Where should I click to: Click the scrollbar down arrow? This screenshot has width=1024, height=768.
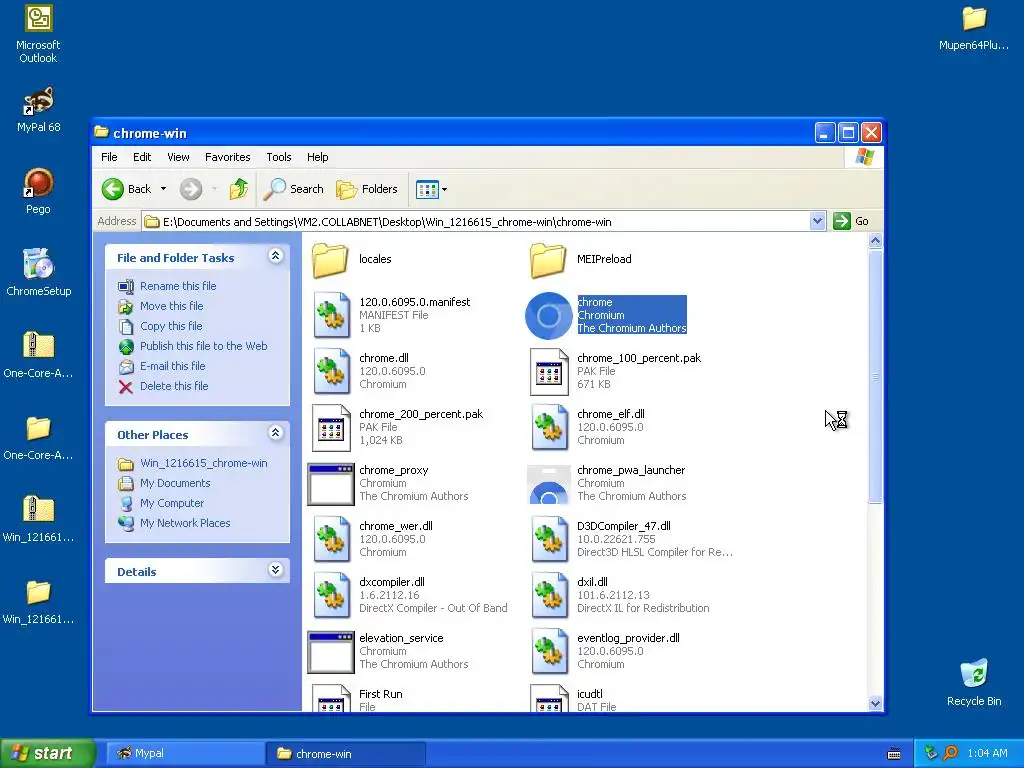click(875, 703)
